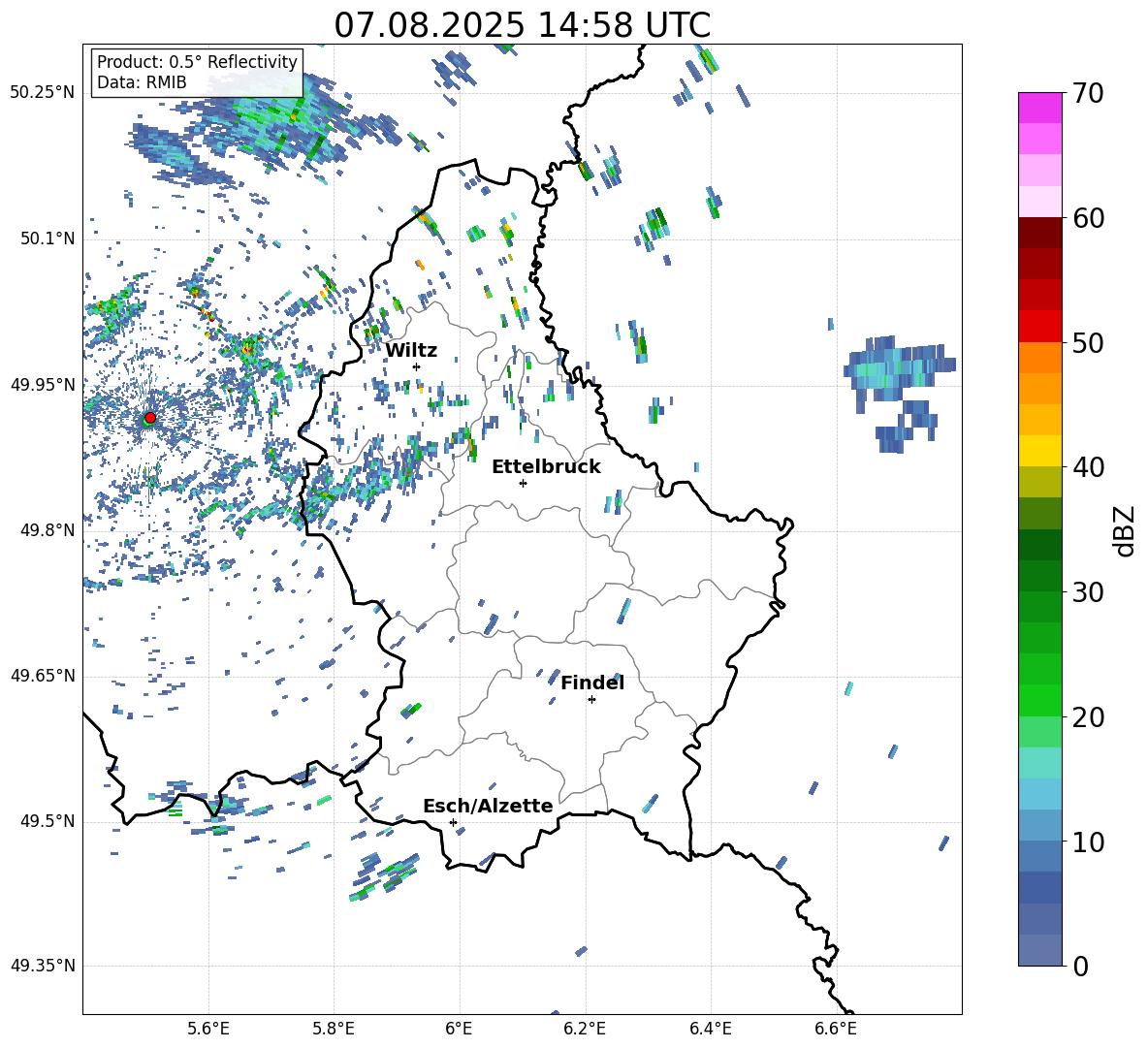The height and width of the screenshot is (1048, 1148).
Task: Click the 50.1°N latitude label
Action: 48,238
